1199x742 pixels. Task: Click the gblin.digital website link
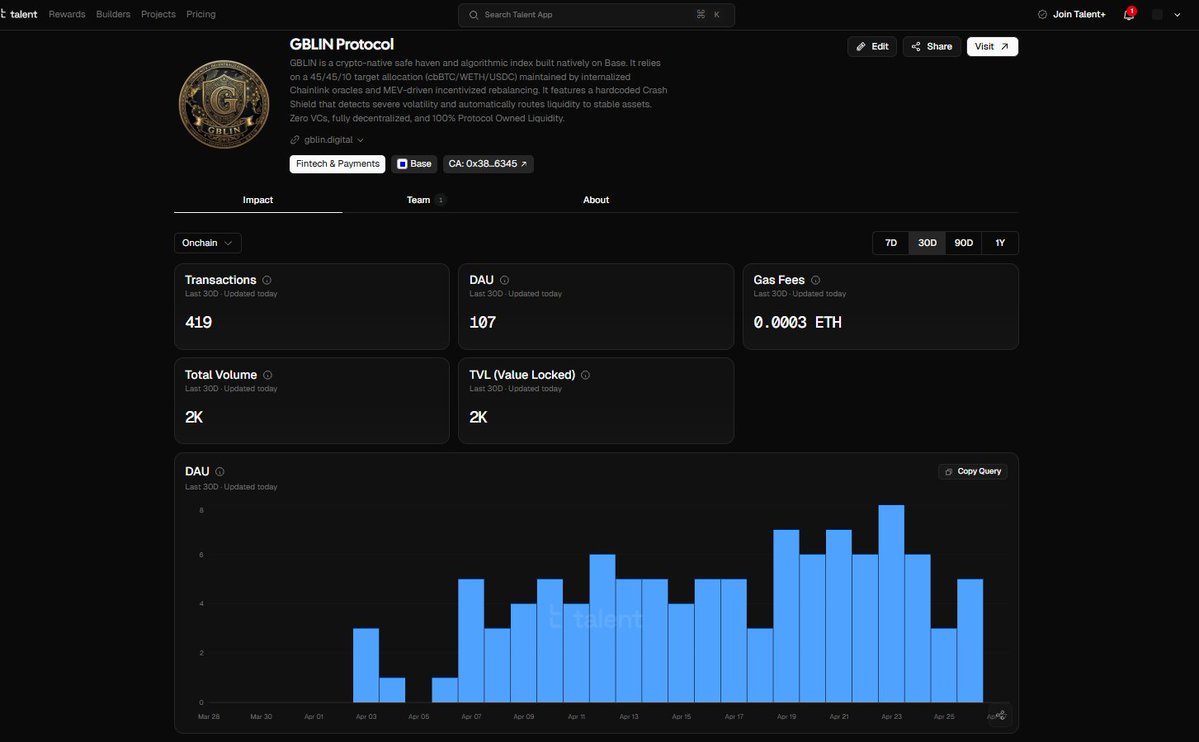click(328, 140)
